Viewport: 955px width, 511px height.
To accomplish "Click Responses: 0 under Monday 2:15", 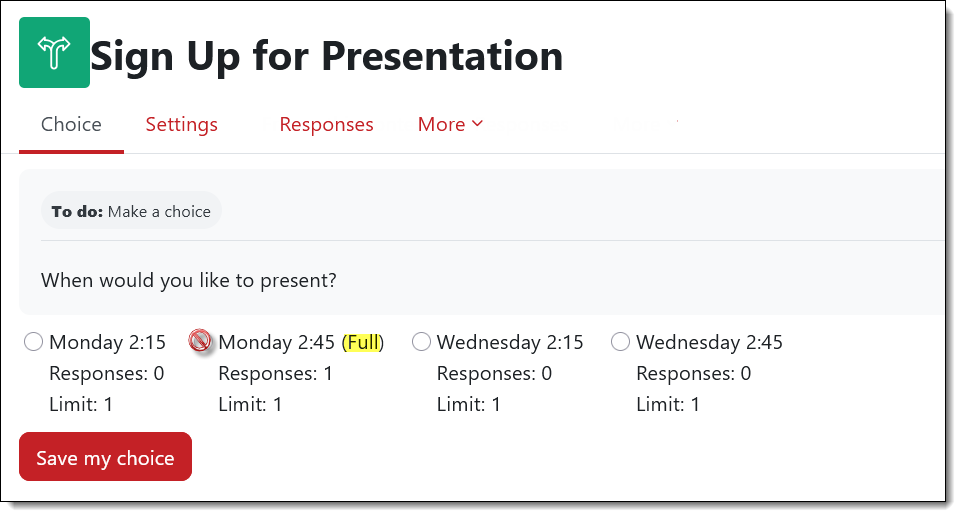I will 106,374.
